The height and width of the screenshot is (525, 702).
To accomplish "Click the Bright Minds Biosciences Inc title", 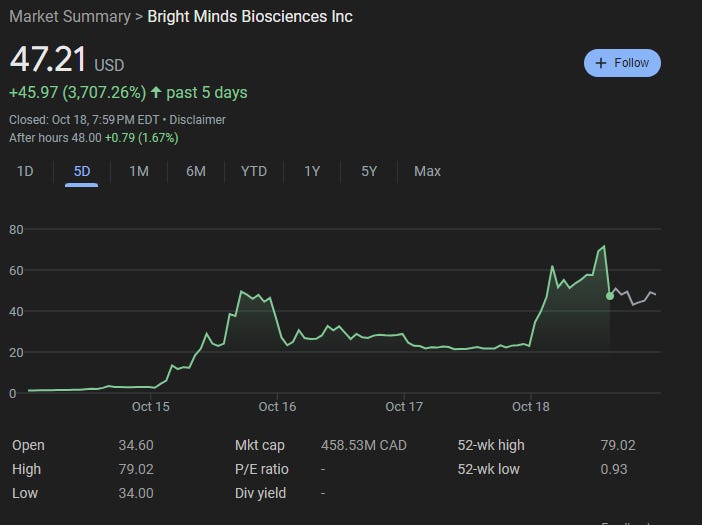I will [250, 17].
